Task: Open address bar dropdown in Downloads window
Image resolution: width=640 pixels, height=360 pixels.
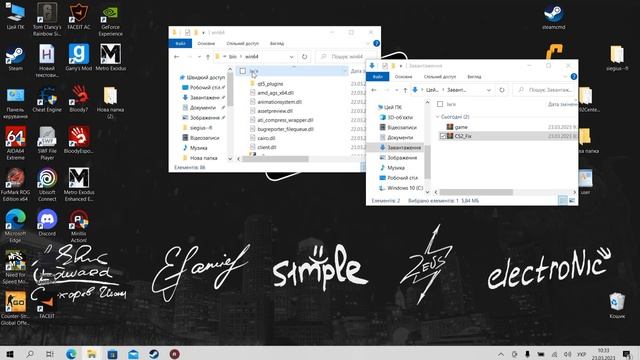Action: coord(489,90)
